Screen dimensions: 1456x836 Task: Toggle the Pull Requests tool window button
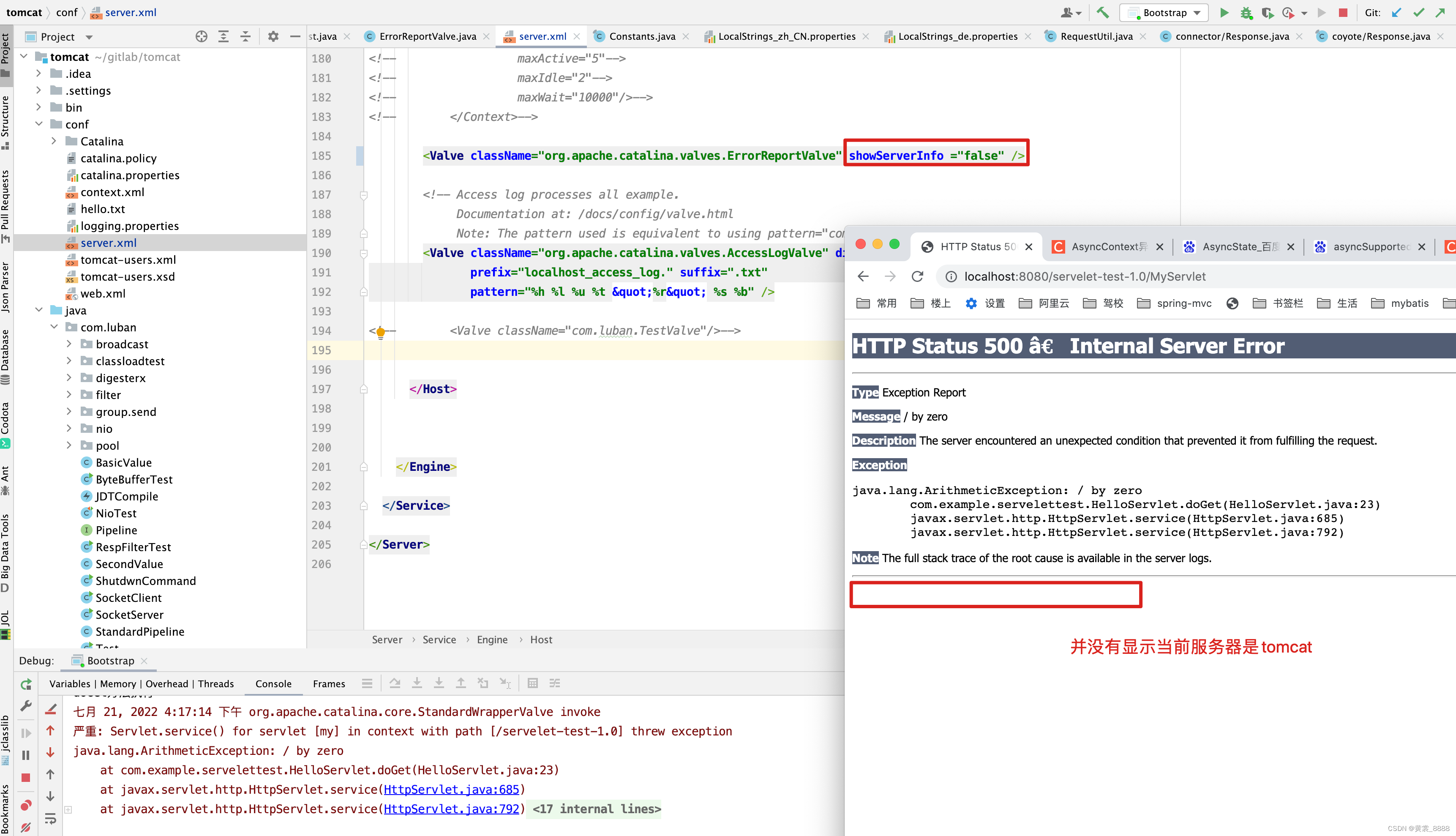[x=6, y=206]
